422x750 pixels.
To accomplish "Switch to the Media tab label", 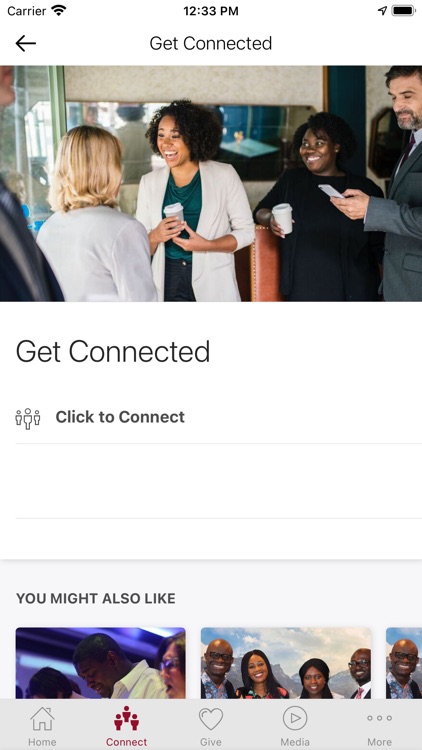I will coord(295,742).
